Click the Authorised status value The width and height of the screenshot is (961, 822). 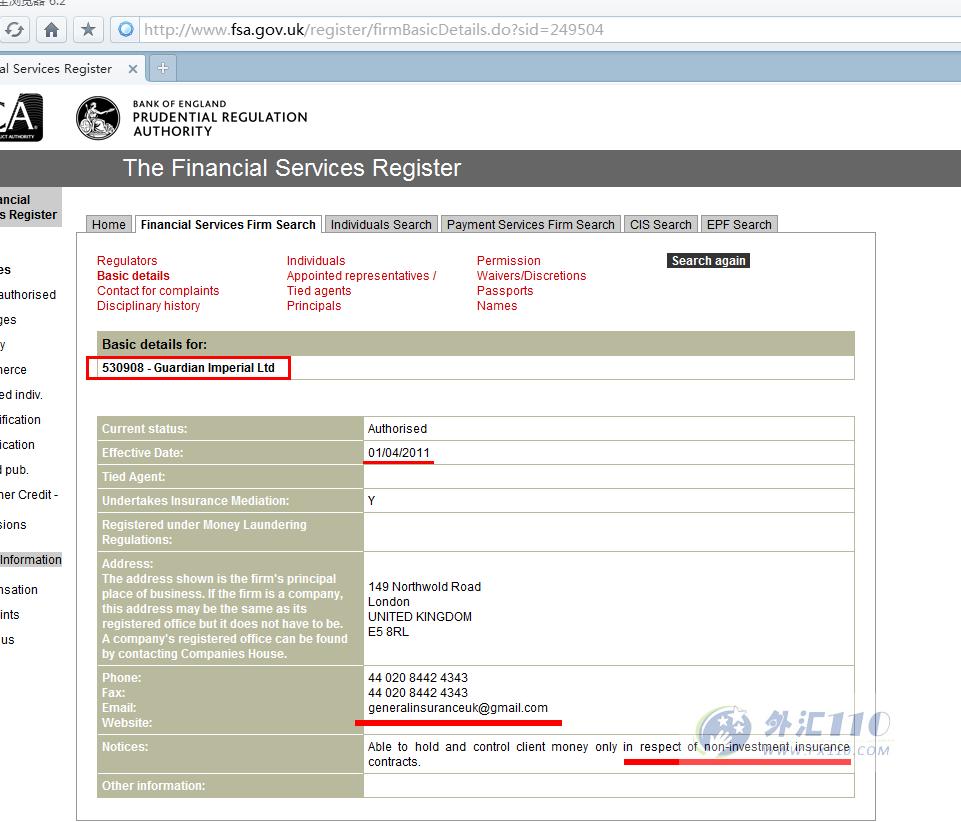[397, 428]
